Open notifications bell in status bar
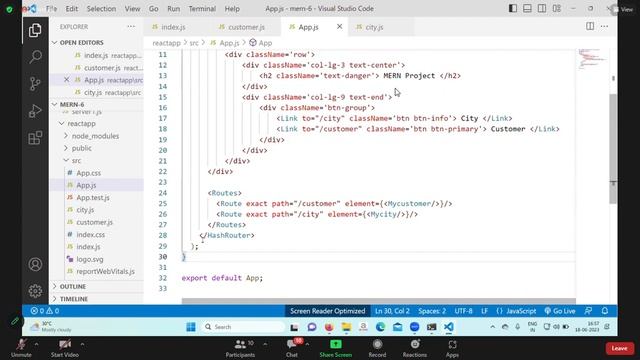The height and width of the screenshot is (360, 640). click(604, 311)
